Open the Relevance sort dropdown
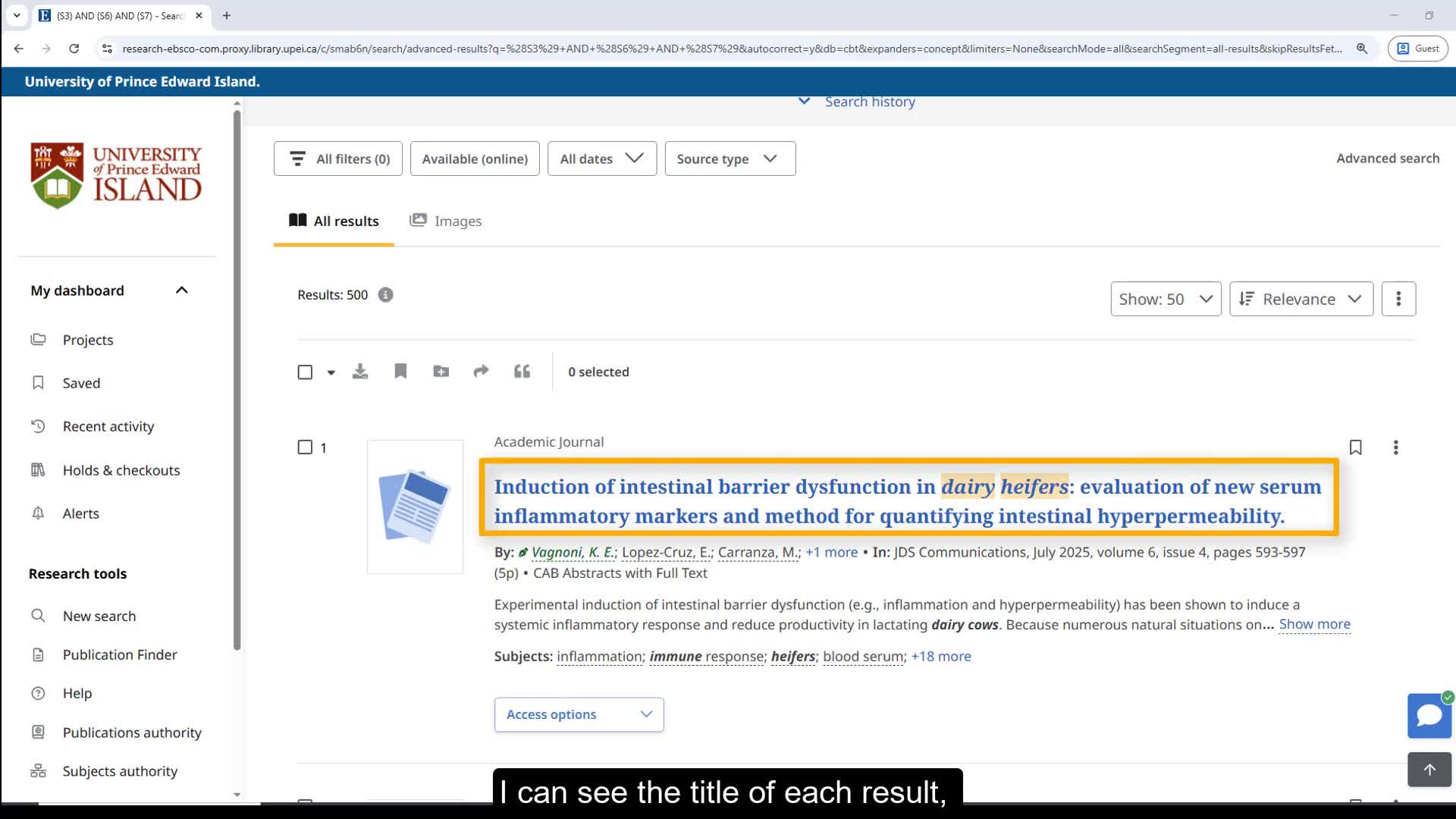The height and width of the screenshot is (819, 1456). click(x=1301, y=299)
